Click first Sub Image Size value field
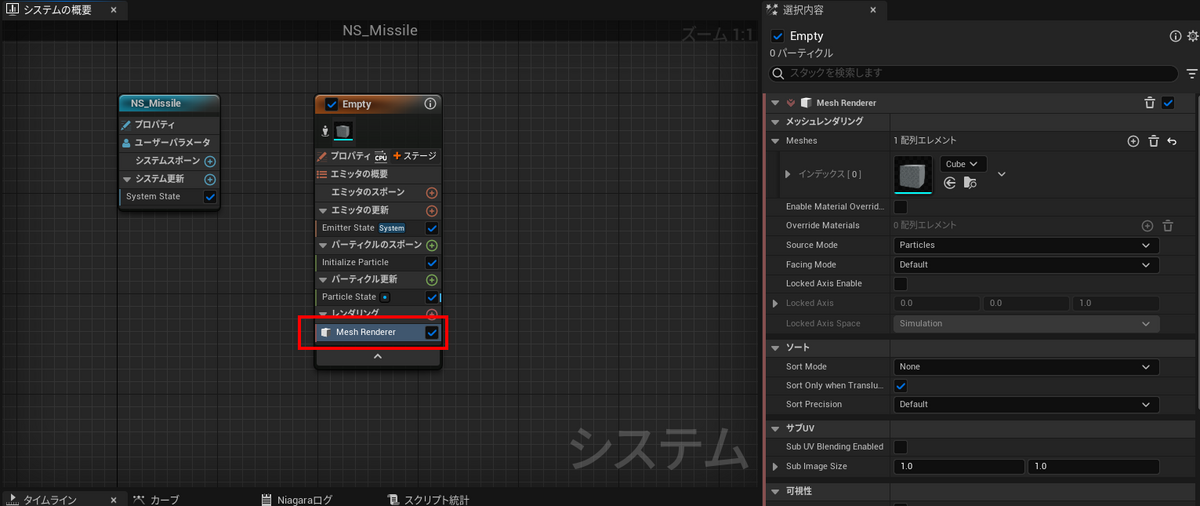This screenshot has height=506, width=1200. (959, 467)
